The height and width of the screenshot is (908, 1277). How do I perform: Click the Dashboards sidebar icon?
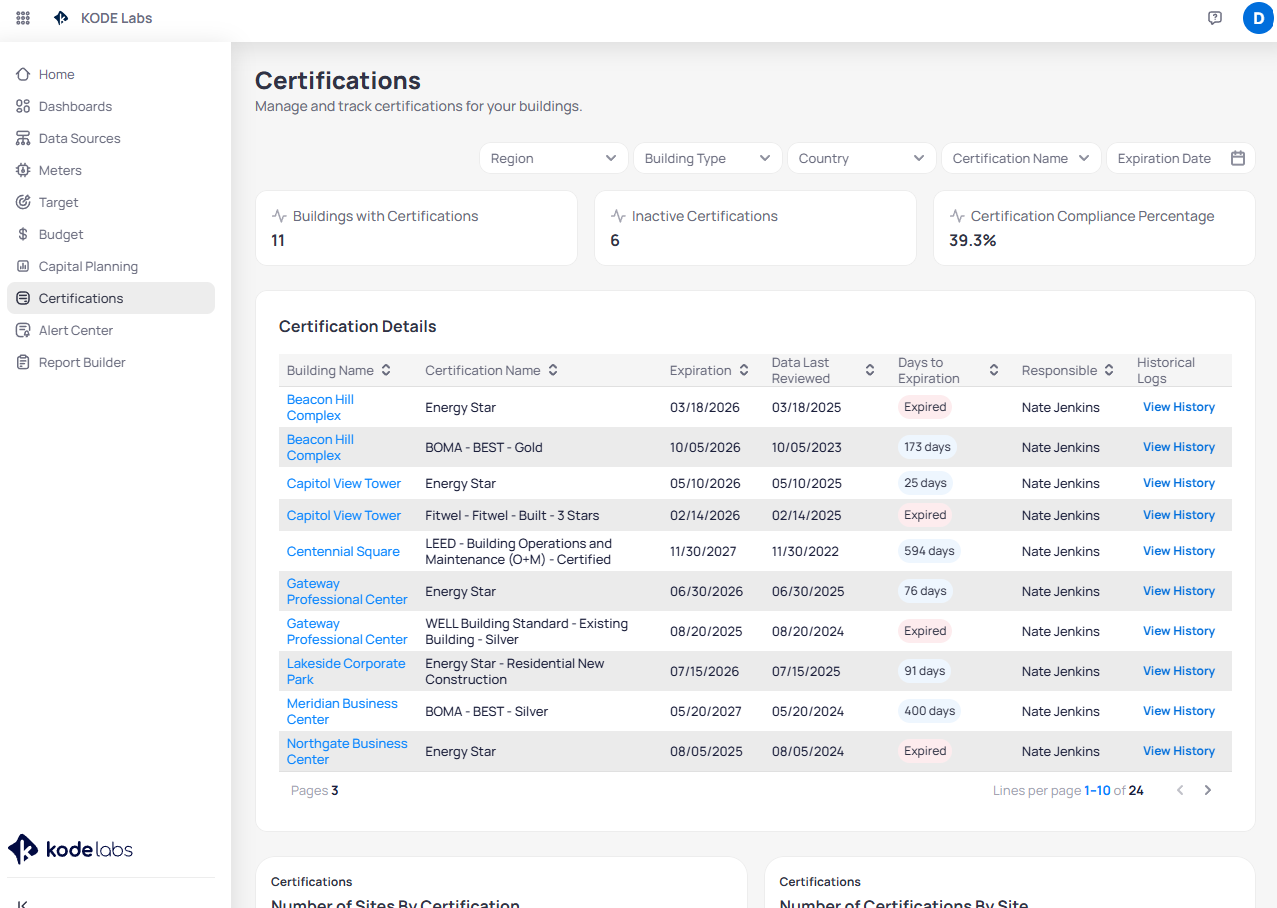tap(23, 106)
